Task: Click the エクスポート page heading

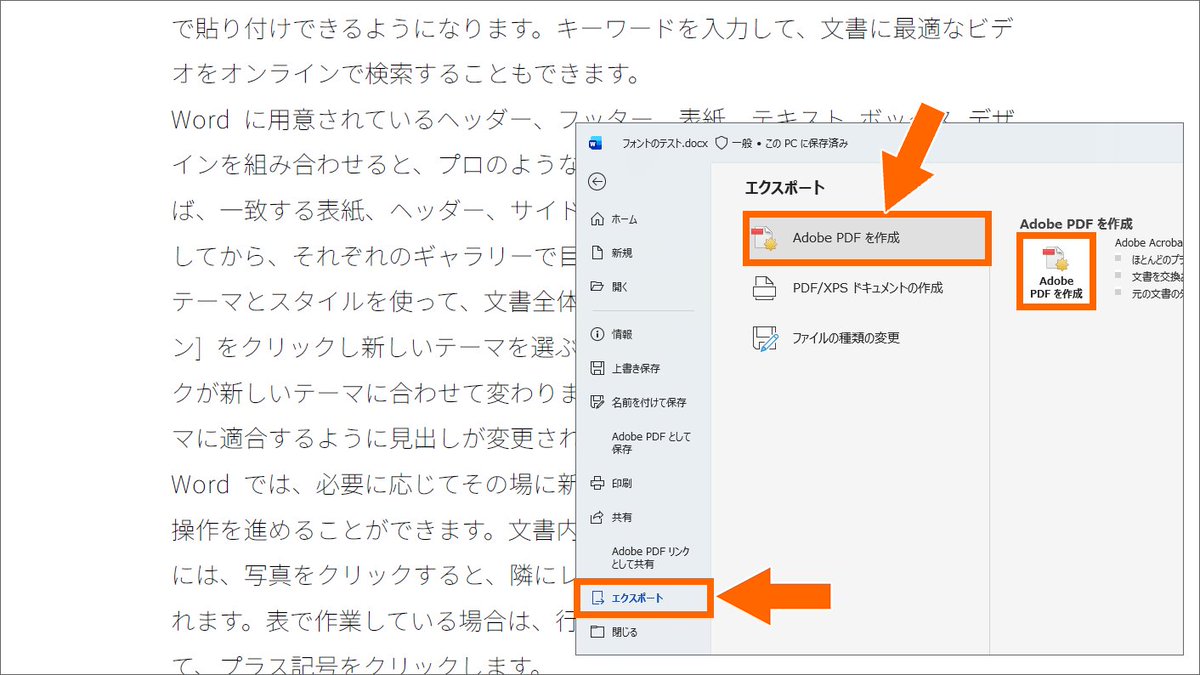Action: pos(785,187)
